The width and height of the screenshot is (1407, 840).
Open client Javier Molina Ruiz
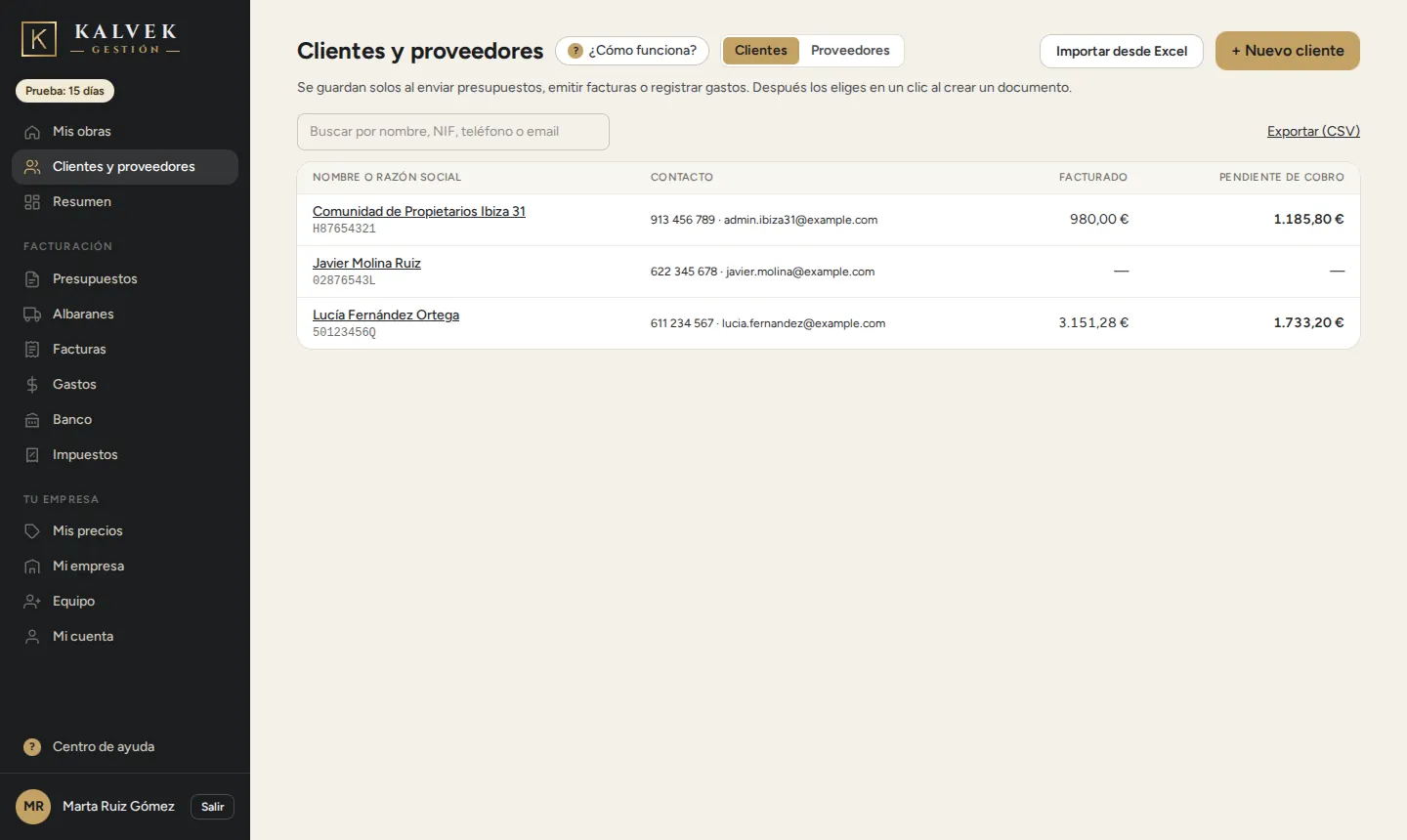366,263
